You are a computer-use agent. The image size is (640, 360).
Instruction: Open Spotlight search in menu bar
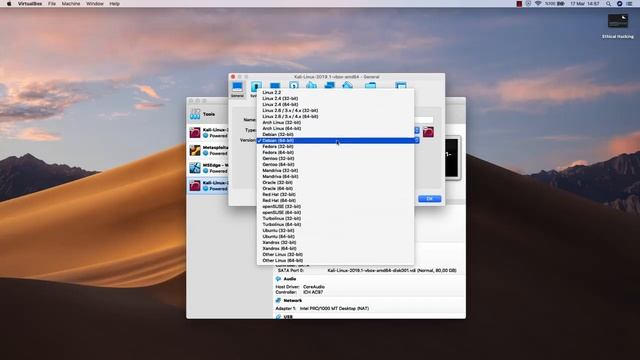(608, 4)
